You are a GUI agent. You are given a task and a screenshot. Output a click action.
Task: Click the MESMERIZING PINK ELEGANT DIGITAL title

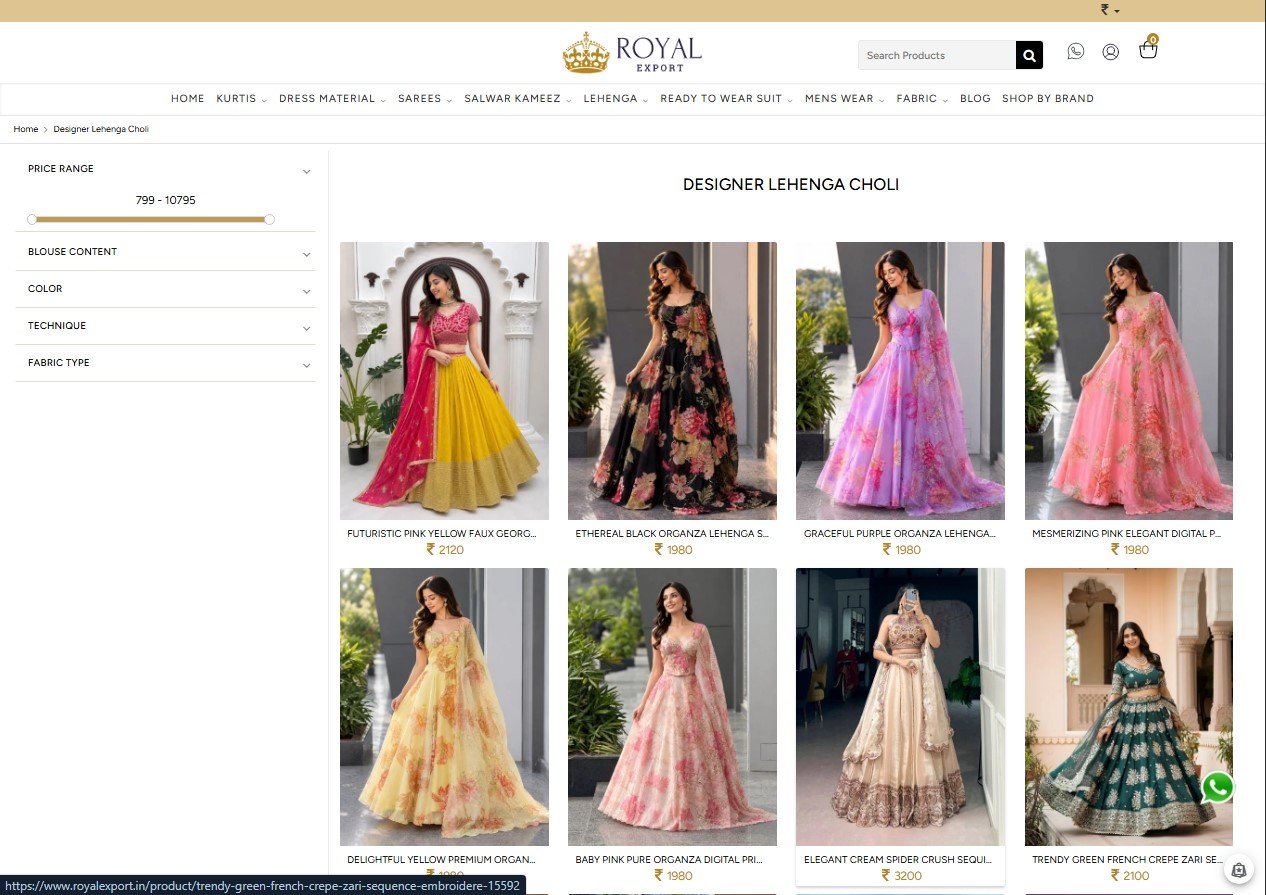1129,534
